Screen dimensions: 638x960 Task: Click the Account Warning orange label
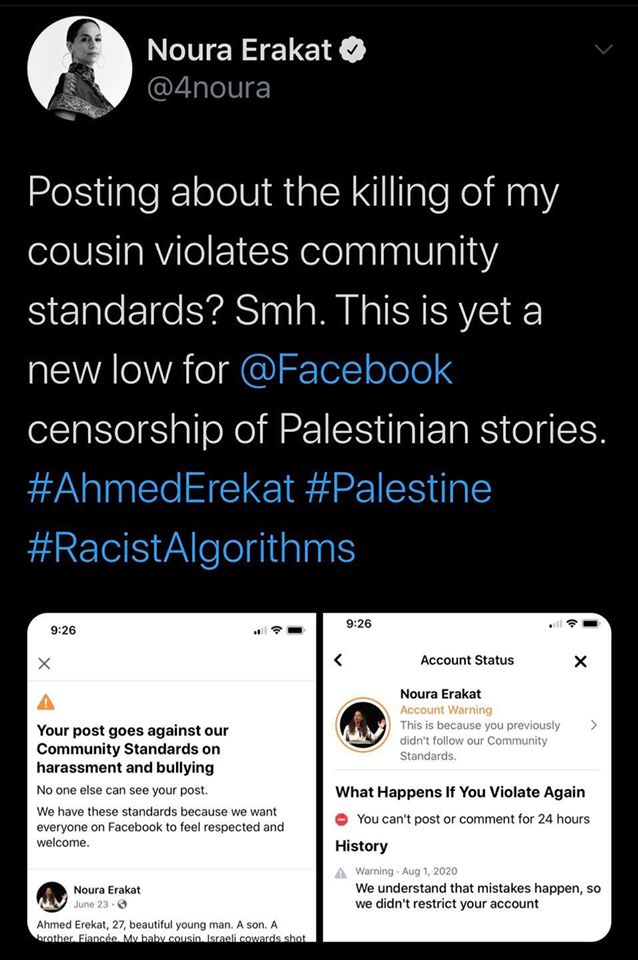coord(446,710)
